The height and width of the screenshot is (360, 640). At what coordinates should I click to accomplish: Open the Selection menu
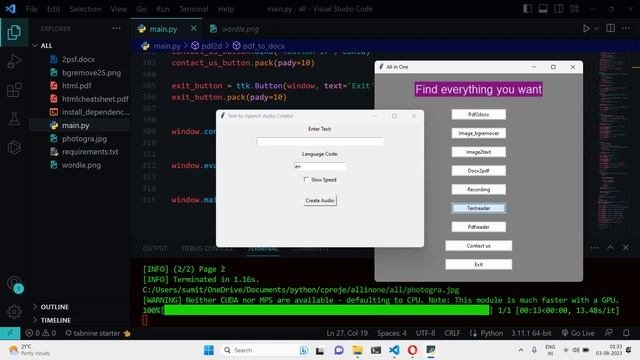coord(85,9)
